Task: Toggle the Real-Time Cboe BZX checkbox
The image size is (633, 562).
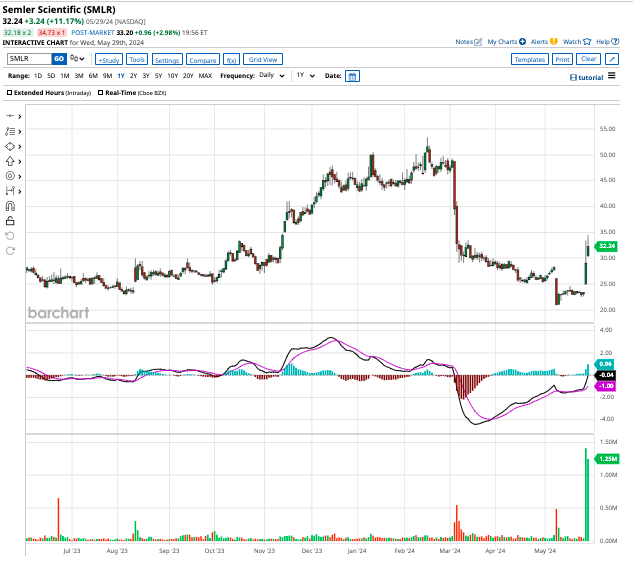Action: (x=101, y=92)
